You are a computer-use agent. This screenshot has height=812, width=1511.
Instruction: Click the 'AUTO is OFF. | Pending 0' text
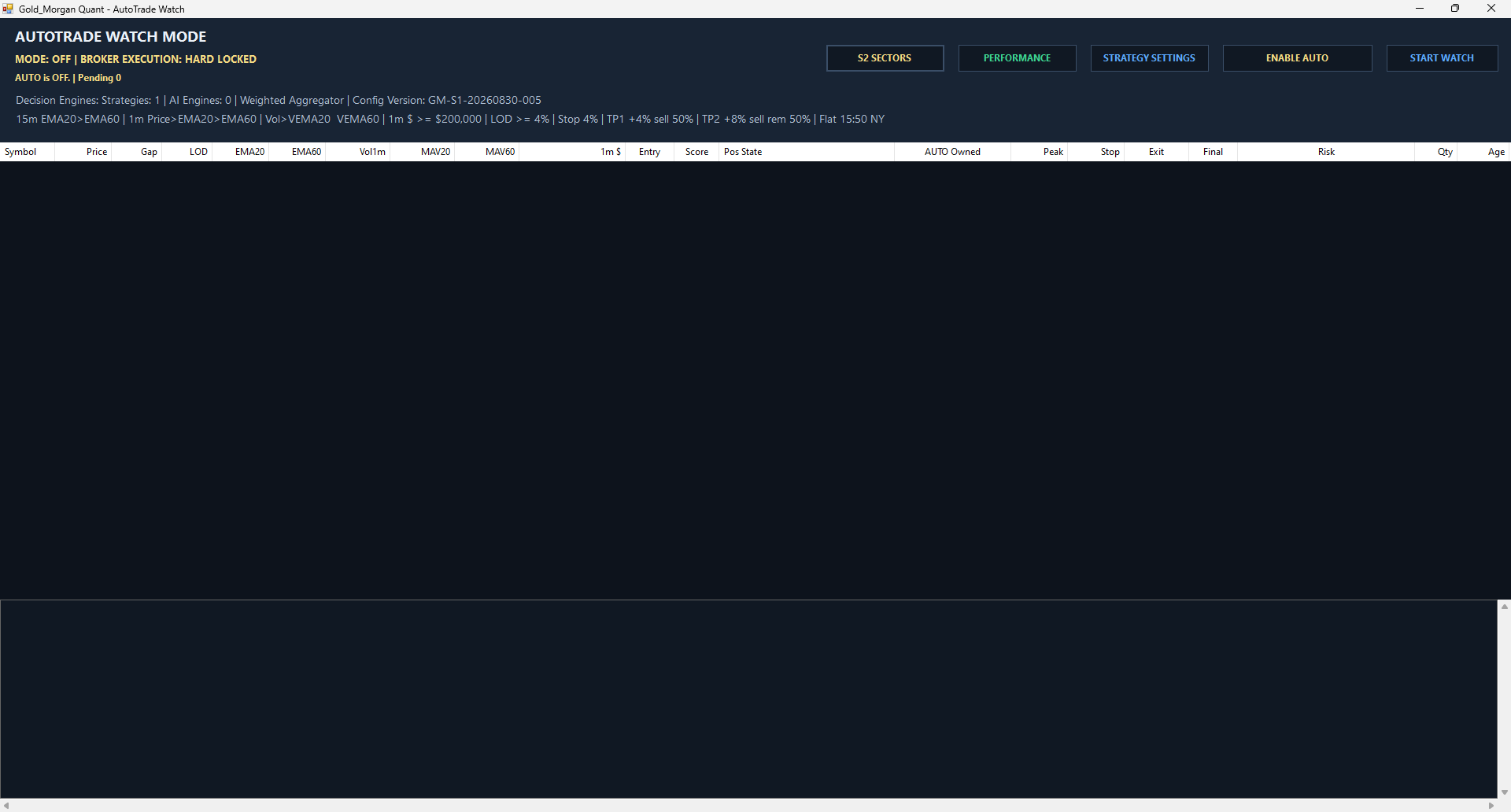coord(68,78)
